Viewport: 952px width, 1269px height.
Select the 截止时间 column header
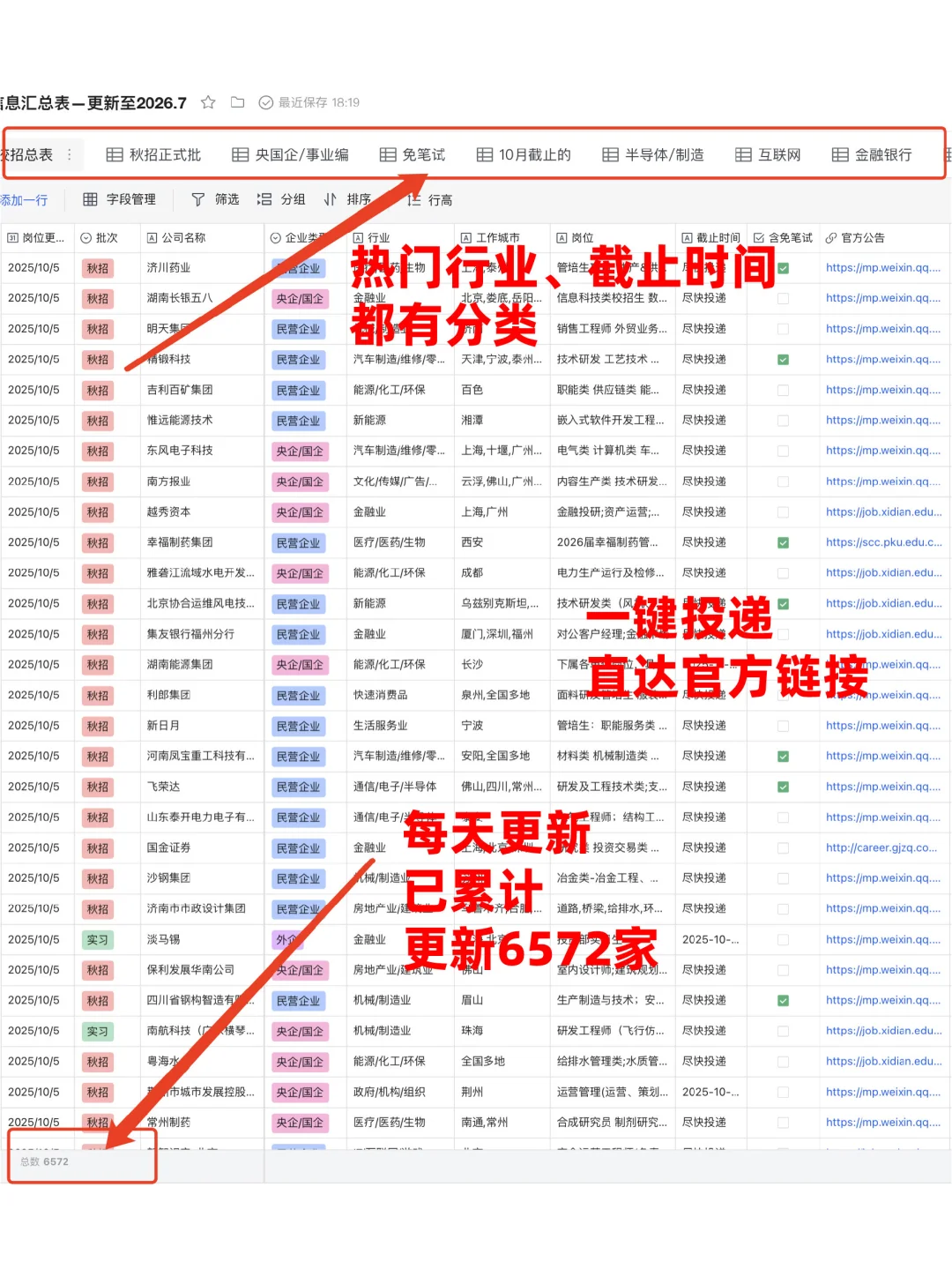[x=710, y=238]
